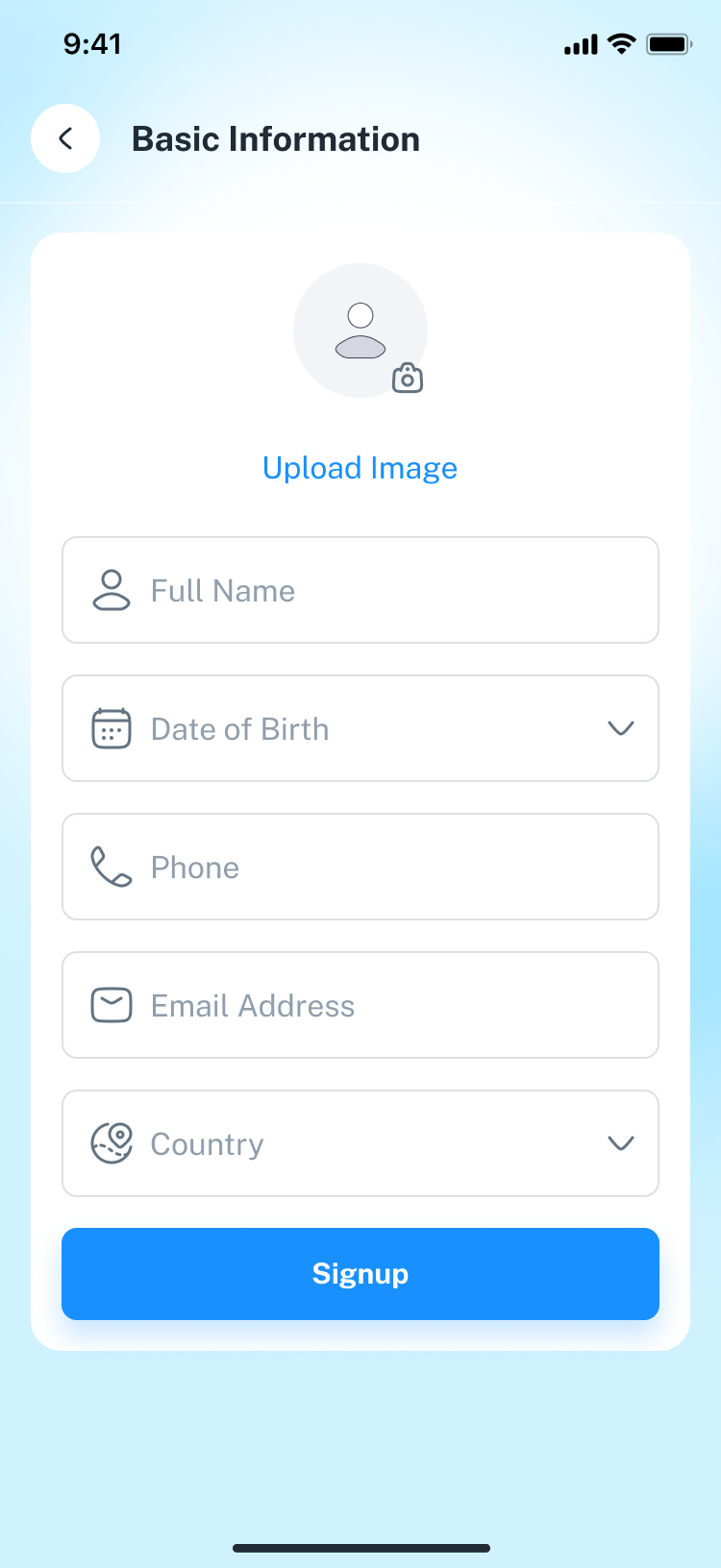721x1568 pixels.
Task: Tap the Wi-Fi status icon
Action: click(622, 44)
